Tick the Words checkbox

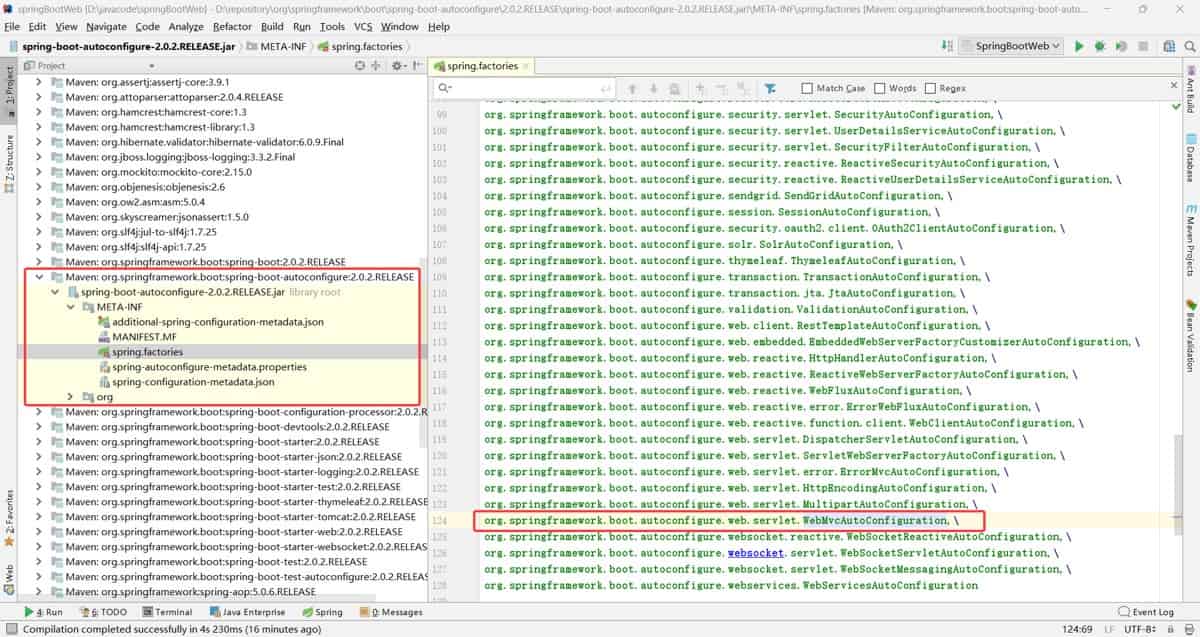879,88
